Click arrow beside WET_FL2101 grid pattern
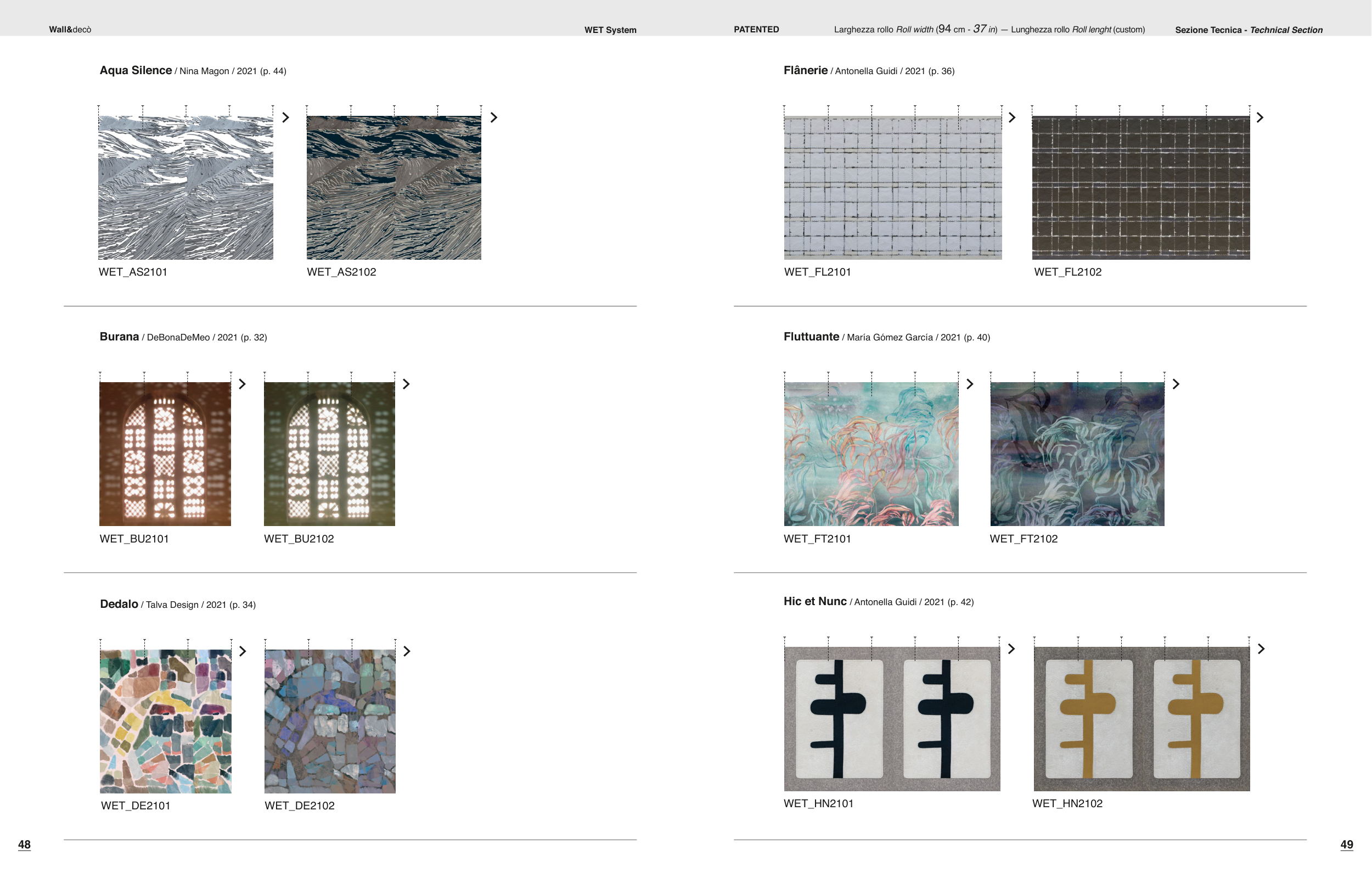The height and width of the screenshot is (889, 1372). tap(1011, 118)
